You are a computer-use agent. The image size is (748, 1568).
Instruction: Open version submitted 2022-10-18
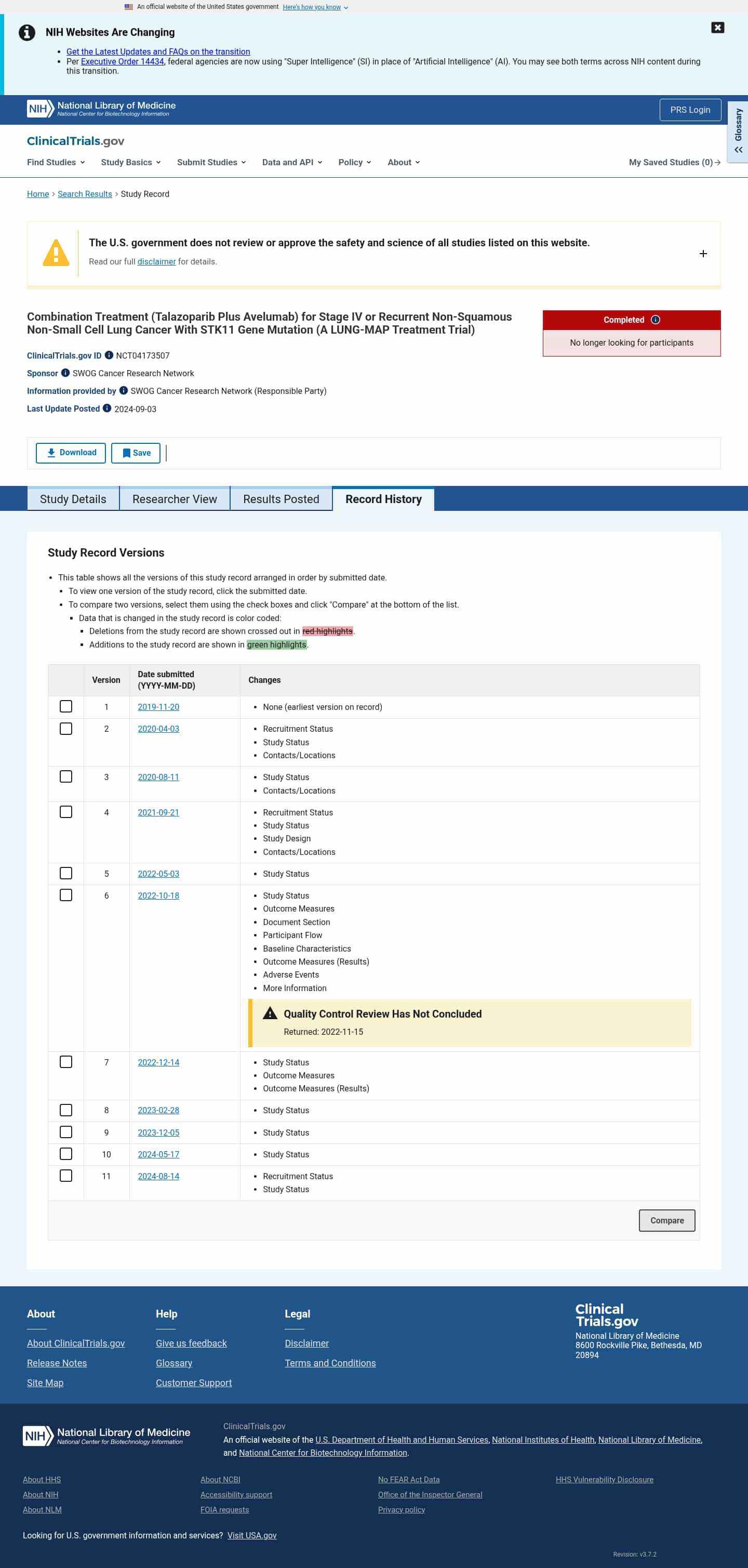(158, 896)
